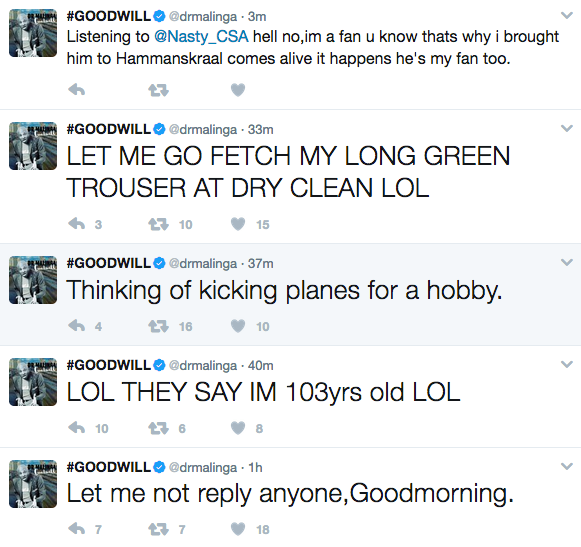The height and width of the screenshot is (547, 581).
Task: Like the Goodmorning tweet
Action: [238, 529]
